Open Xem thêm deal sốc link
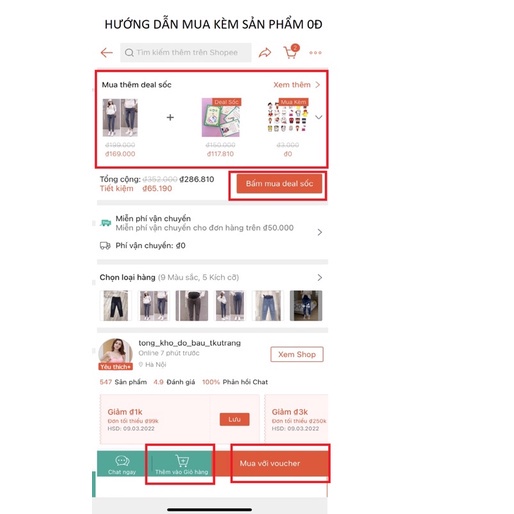This screenshot has height=514, width=514. point(296,85)
